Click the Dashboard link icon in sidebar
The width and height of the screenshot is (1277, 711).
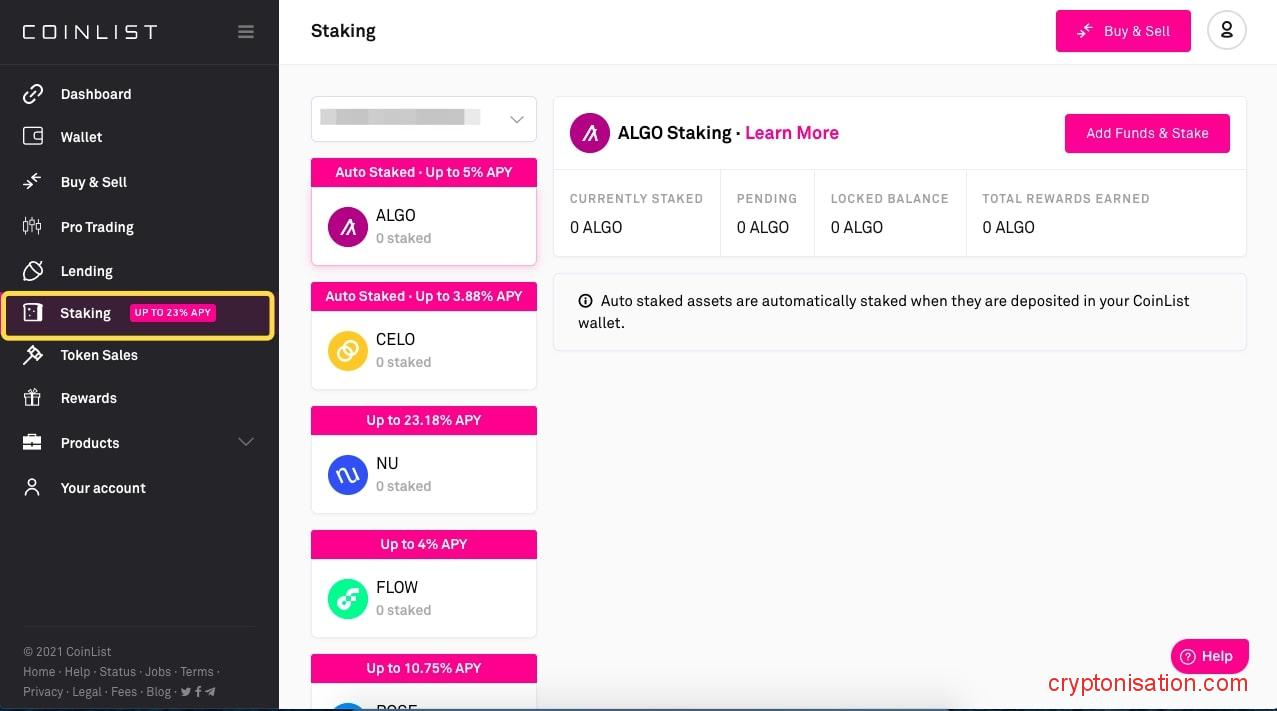(x=33, y=94)
